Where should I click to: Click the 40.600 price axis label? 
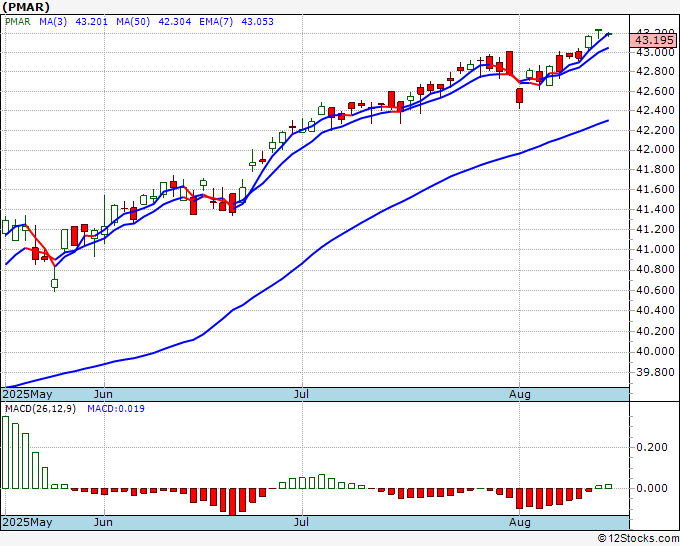tap(655, 290)
